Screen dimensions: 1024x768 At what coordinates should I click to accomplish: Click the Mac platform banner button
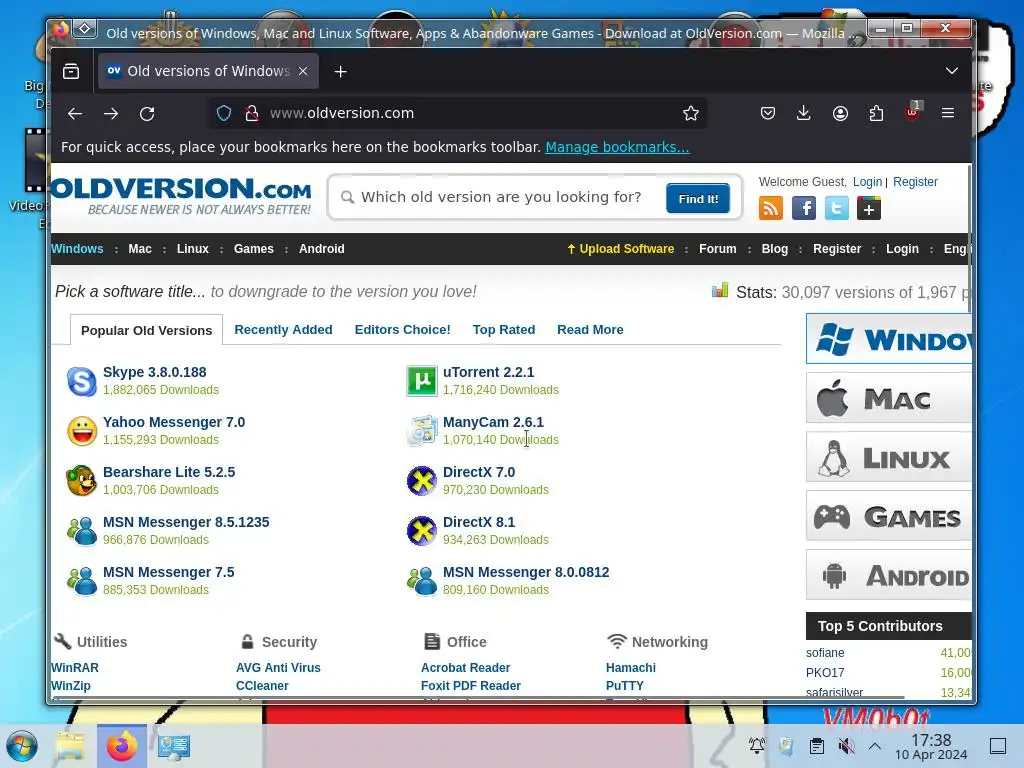[889, 398]
